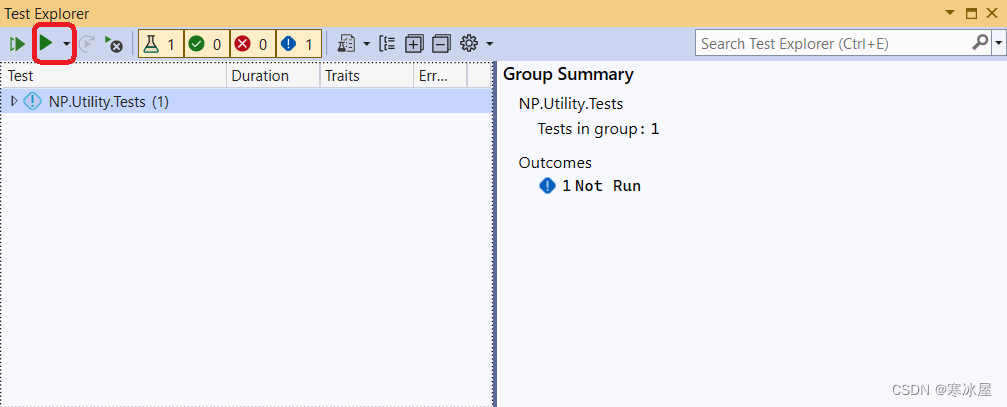Expand the NP.Utility.Tests tree node
The height and width of the screenshot is (407, 1007).
tap(14, 101)
